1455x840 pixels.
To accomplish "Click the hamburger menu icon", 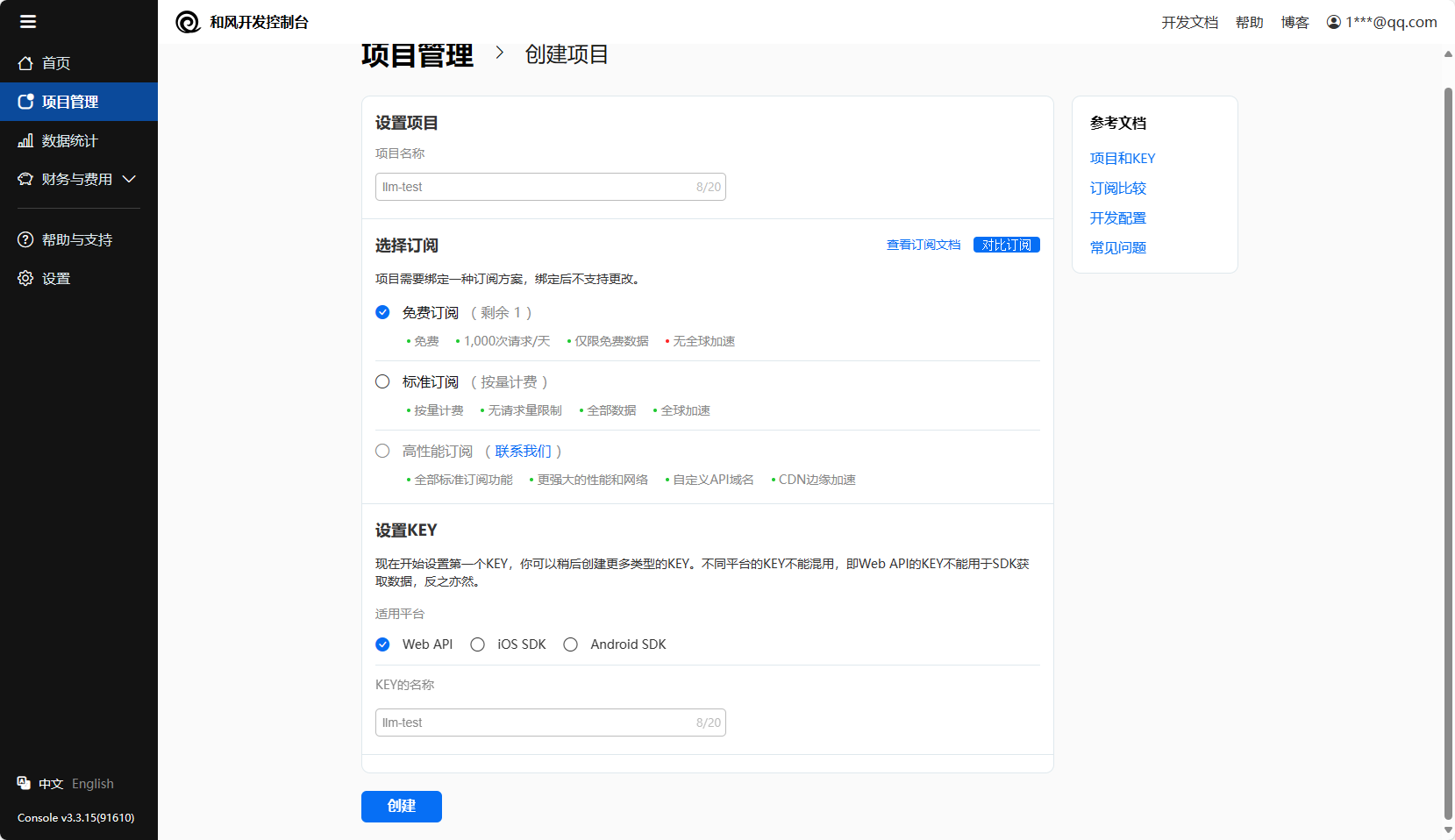I will (28, 22).
